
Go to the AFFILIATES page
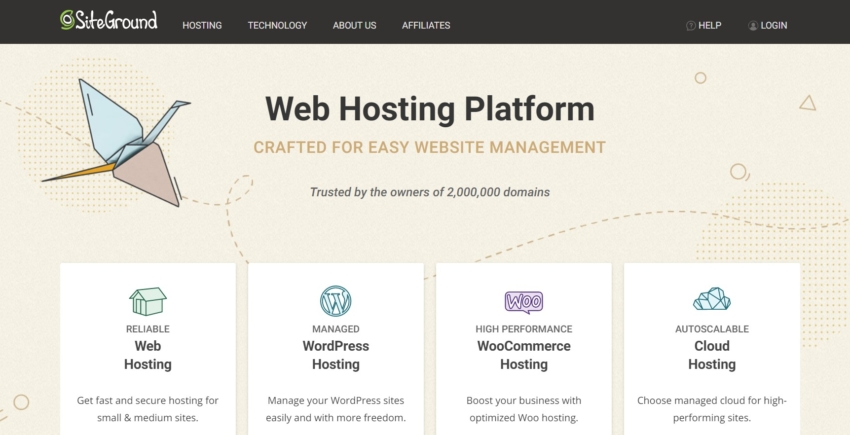[x=426, y=25]
